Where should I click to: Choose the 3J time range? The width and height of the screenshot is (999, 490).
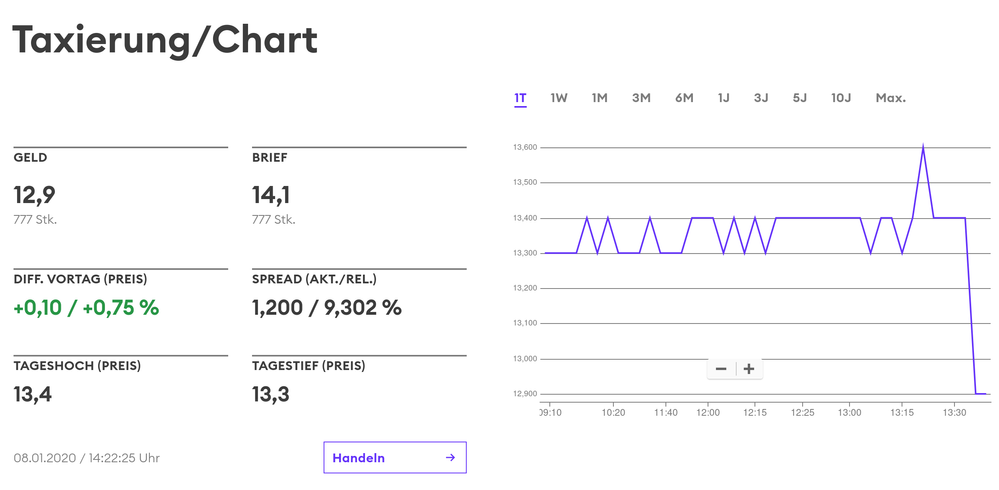(x=761, y=98)
